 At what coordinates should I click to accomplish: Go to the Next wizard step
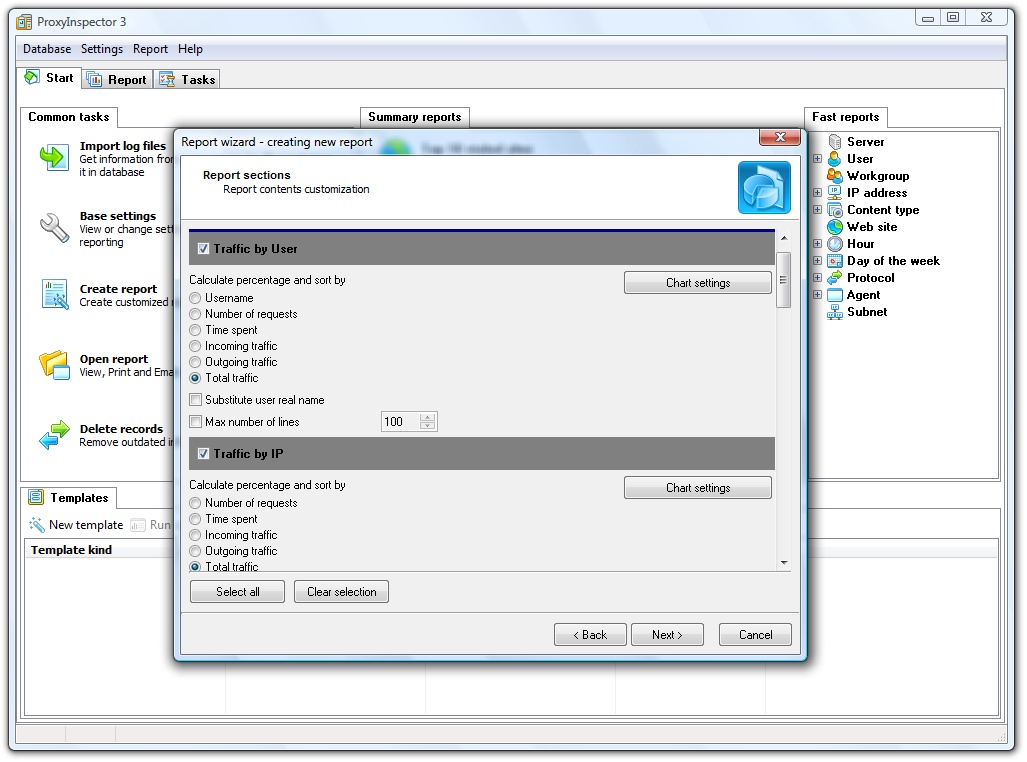[x=667, y=635]
